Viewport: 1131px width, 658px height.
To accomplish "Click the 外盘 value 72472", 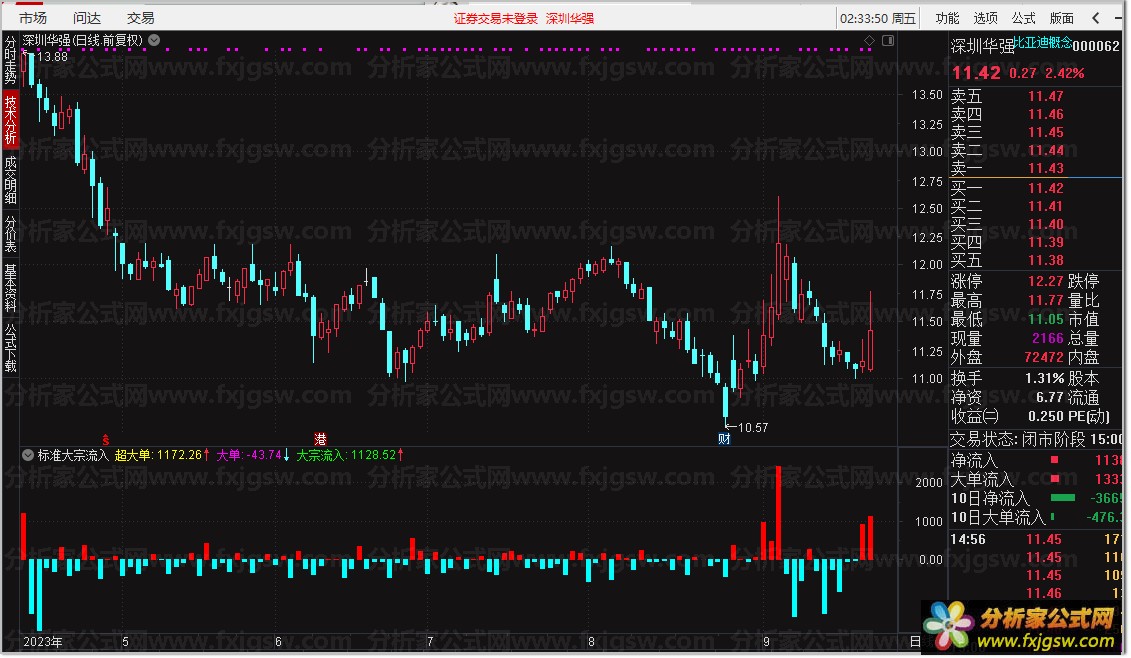I will point(1044,357).
